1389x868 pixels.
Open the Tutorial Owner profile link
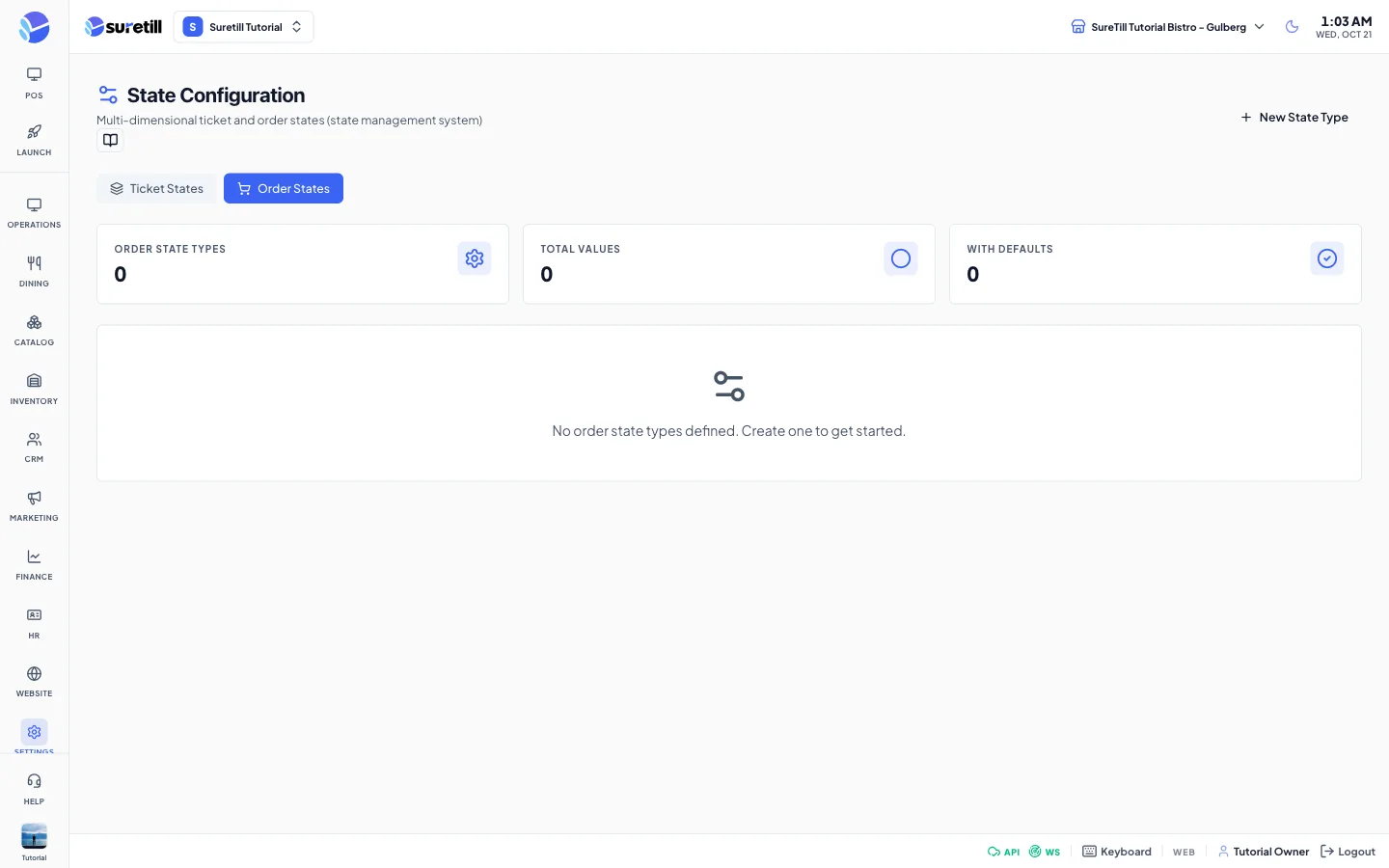(1264, 852)
